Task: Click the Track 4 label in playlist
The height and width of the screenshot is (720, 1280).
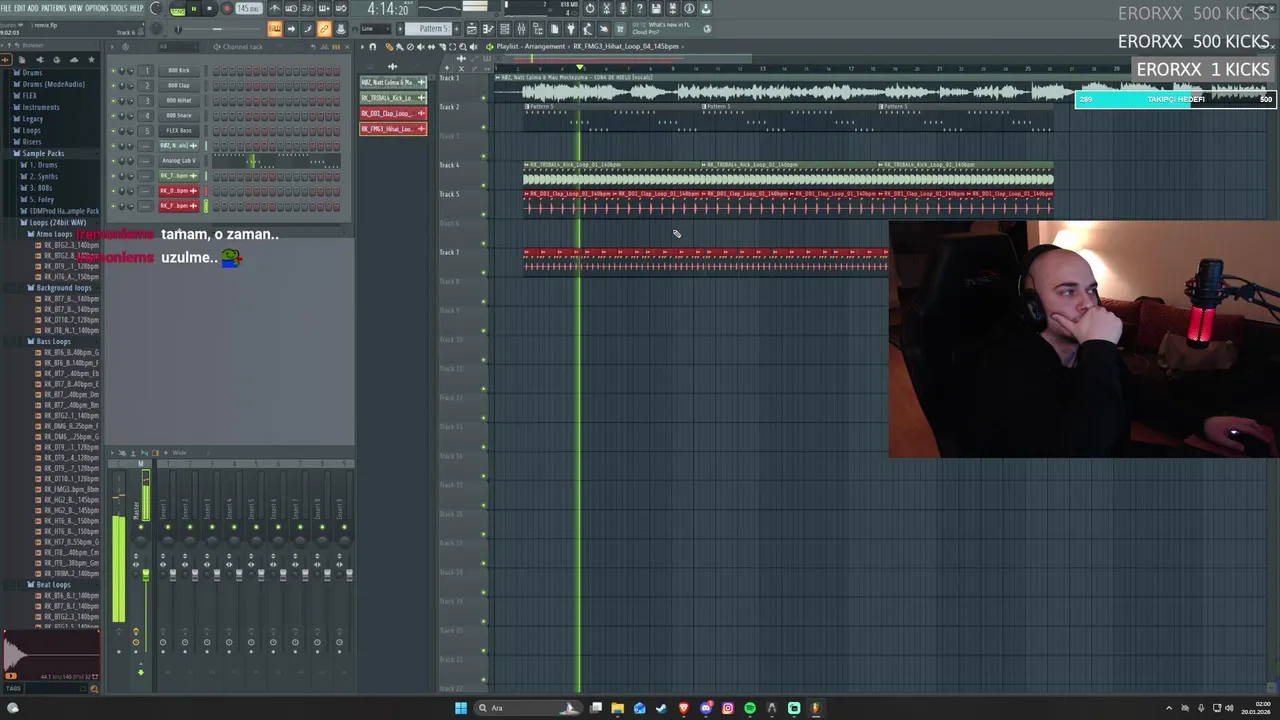Action: 450,165
